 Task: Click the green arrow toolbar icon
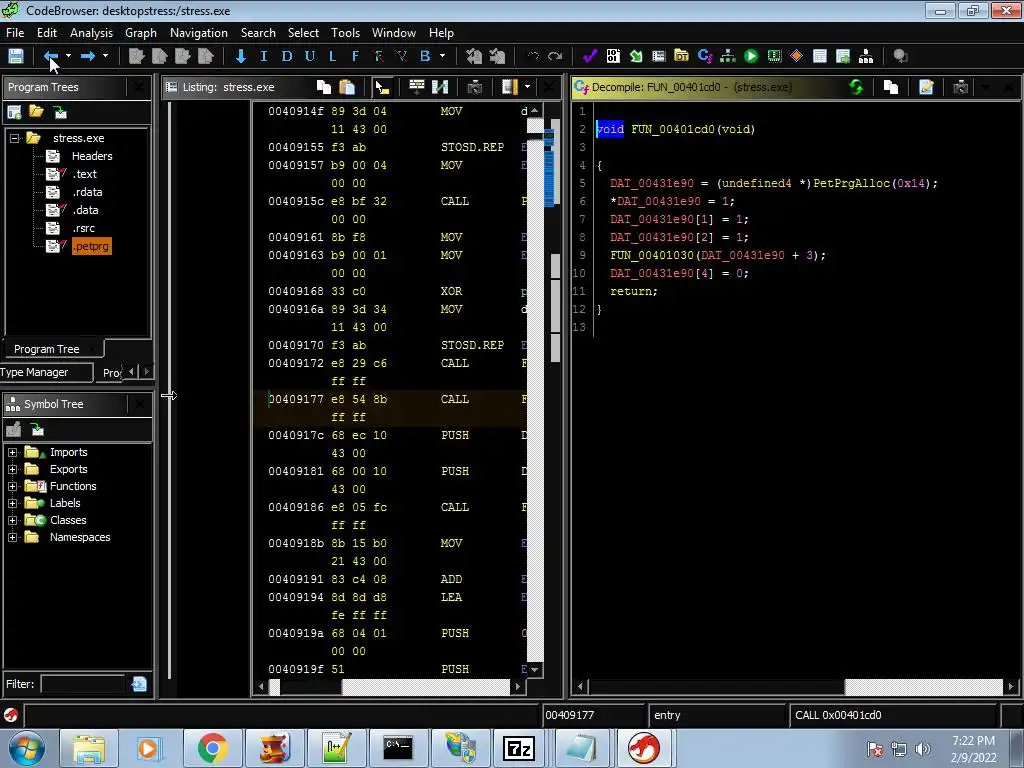point(635,56)
